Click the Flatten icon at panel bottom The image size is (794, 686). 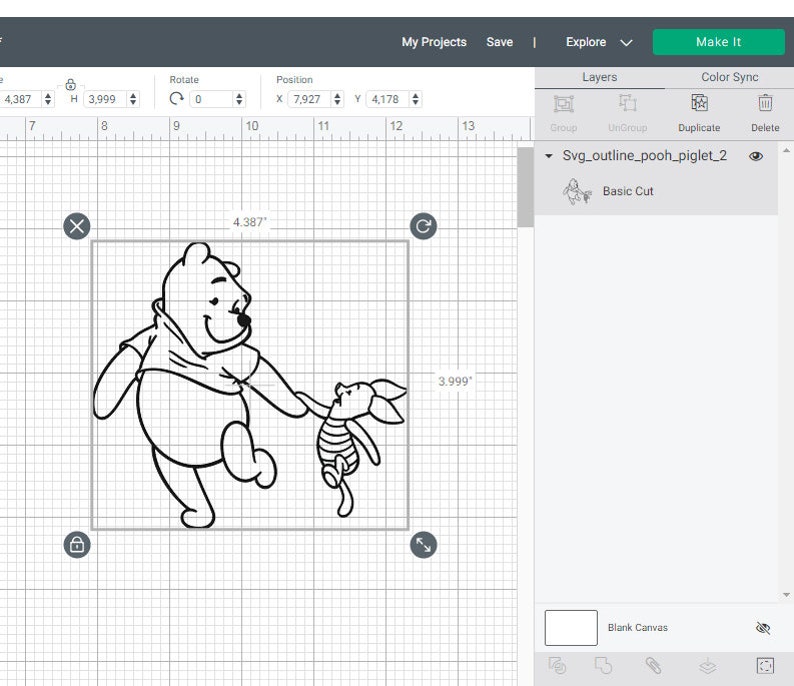coord(707,666)
